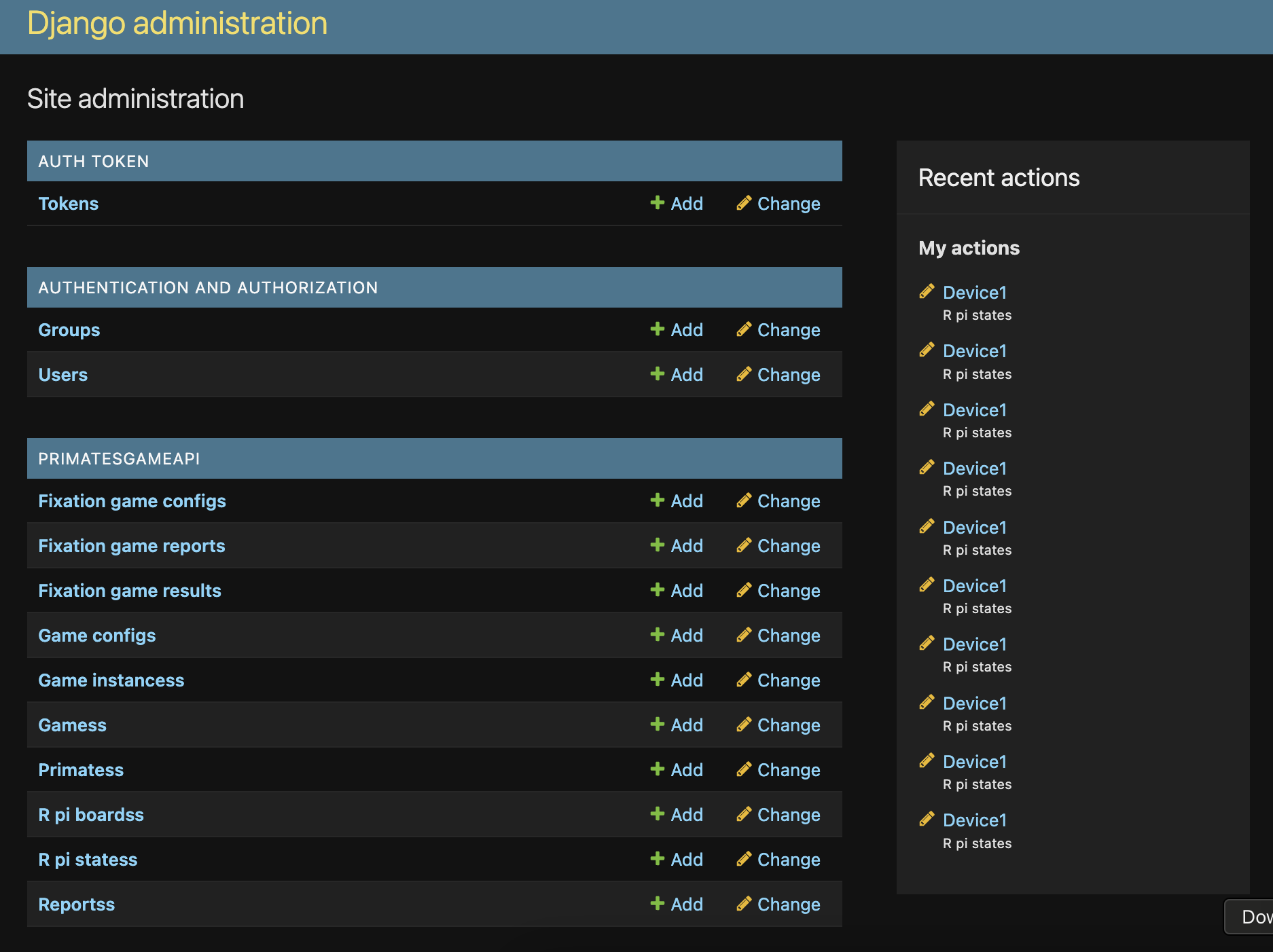Click the plus icon in the Primatess row

(657, 769)
